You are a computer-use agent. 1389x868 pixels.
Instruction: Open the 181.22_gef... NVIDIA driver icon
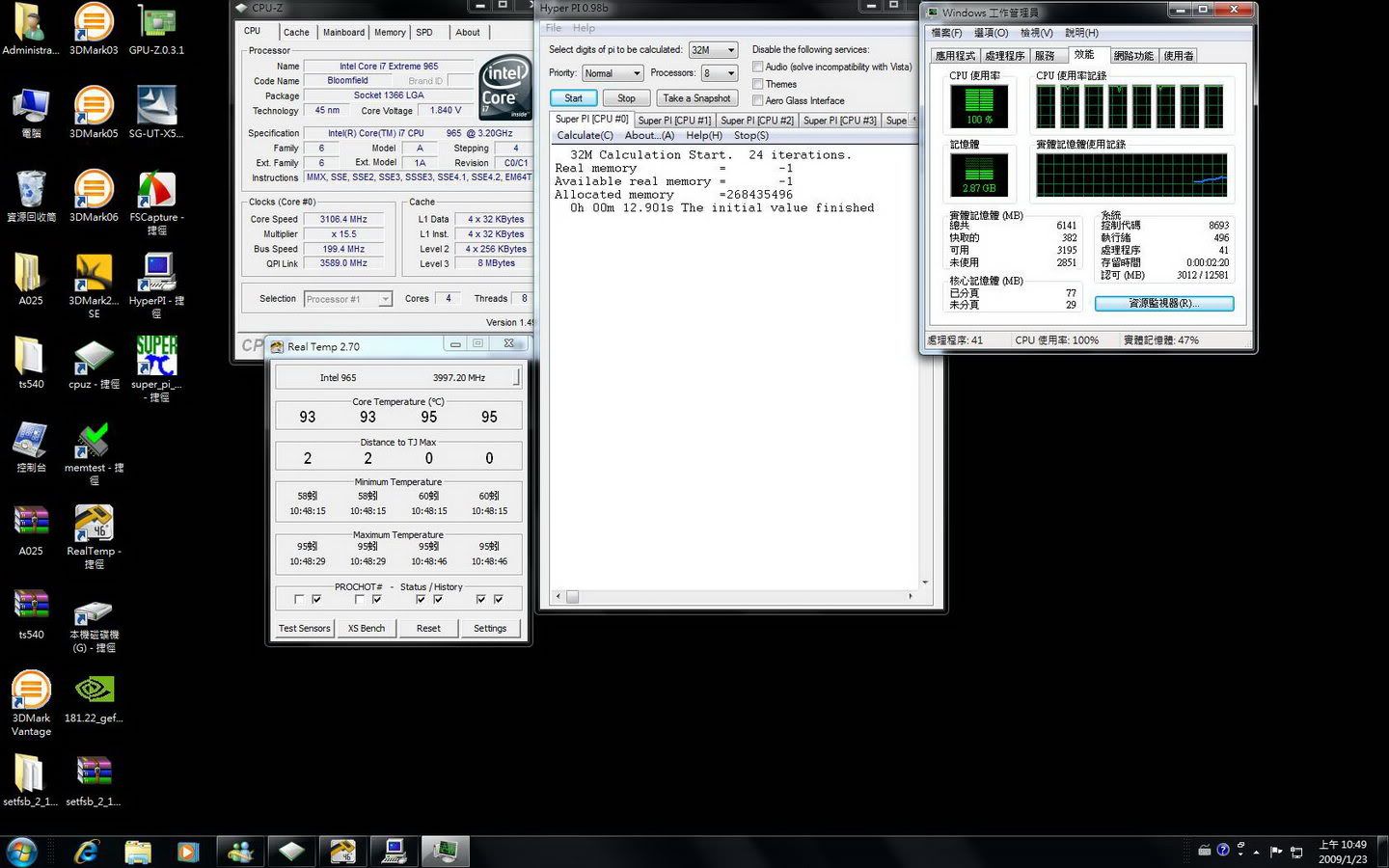pyautogui.click(x=94, y=698)
